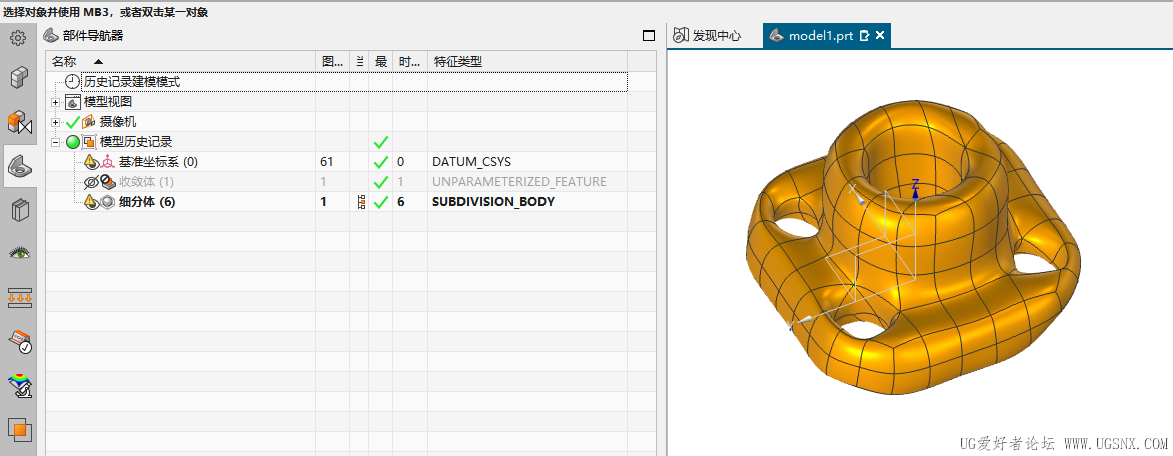Screen dimensions: 1173x456
Task: Click the 最 column header
Action: (381, 61)
